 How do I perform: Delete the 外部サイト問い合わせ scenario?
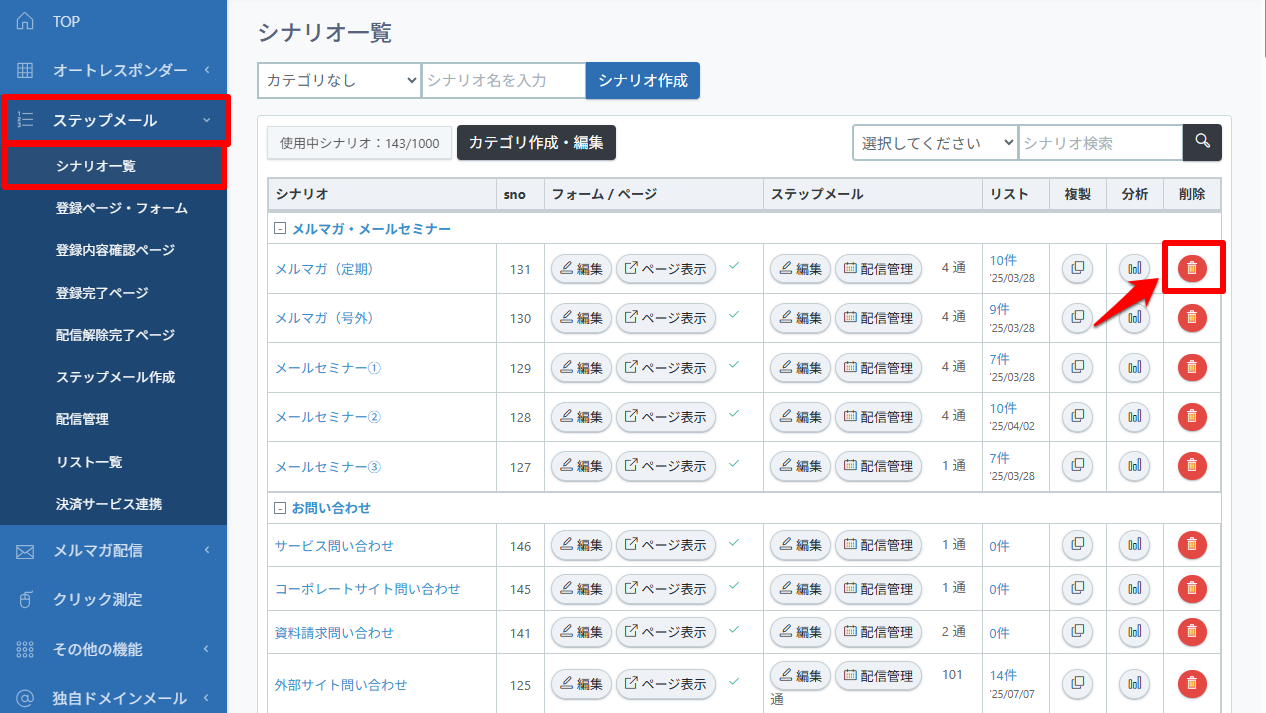click(x=1191, y=684)
